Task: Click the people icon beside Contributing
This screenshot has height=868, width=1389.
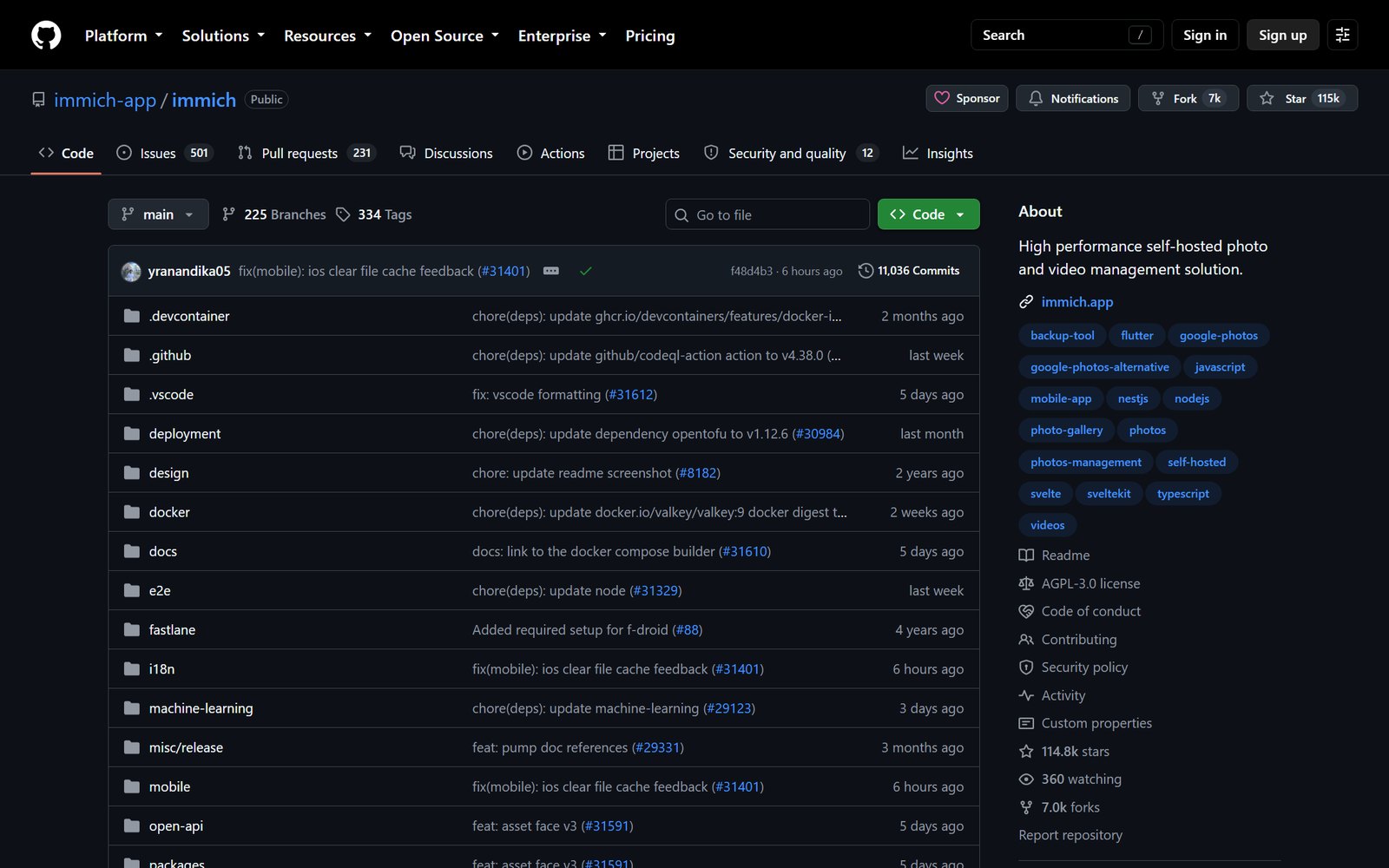Action: click(x=1026, y=640)
